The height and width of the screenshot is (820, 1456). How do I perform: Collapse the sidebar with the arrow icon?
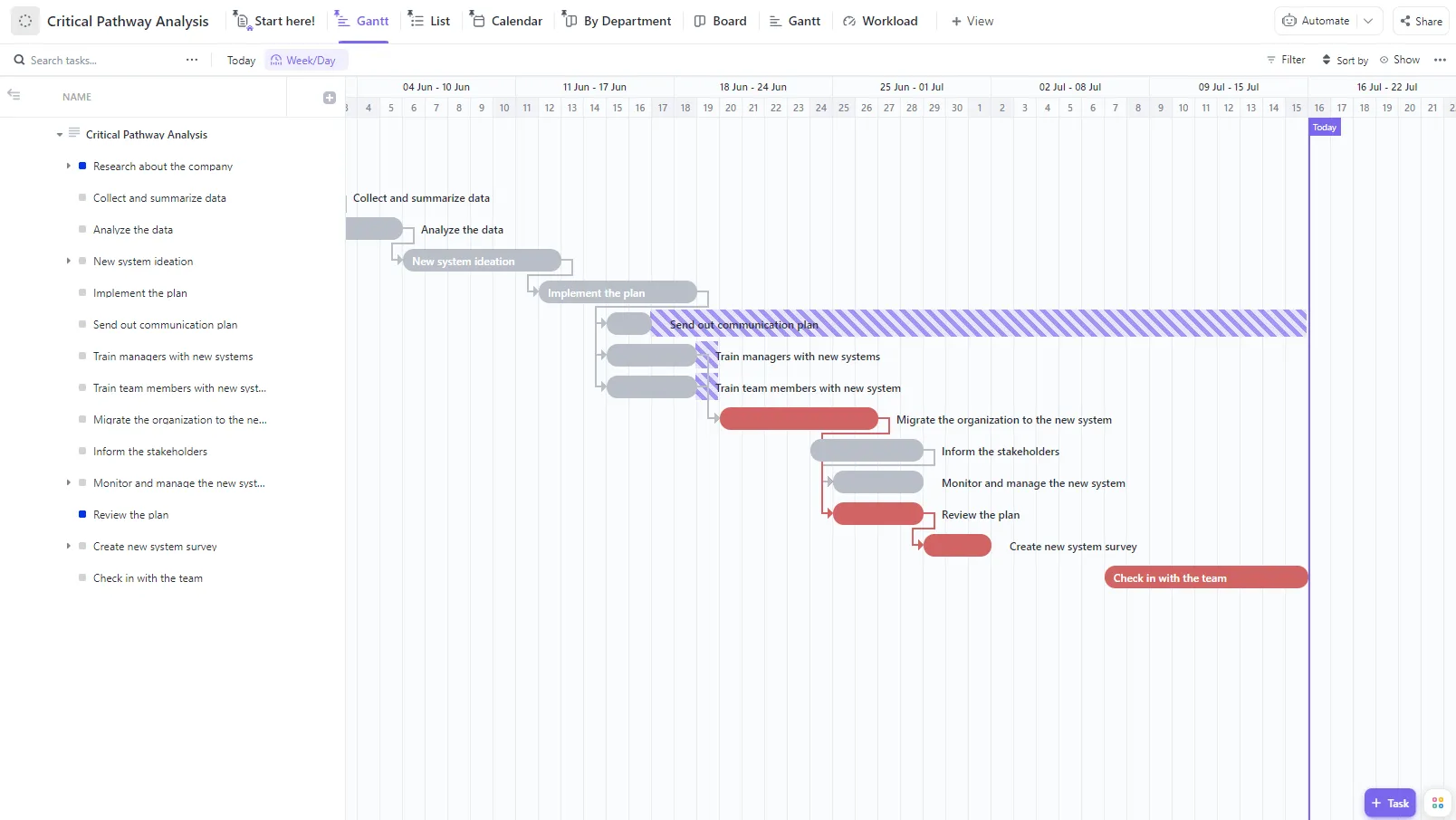click(x=14, y=94)
